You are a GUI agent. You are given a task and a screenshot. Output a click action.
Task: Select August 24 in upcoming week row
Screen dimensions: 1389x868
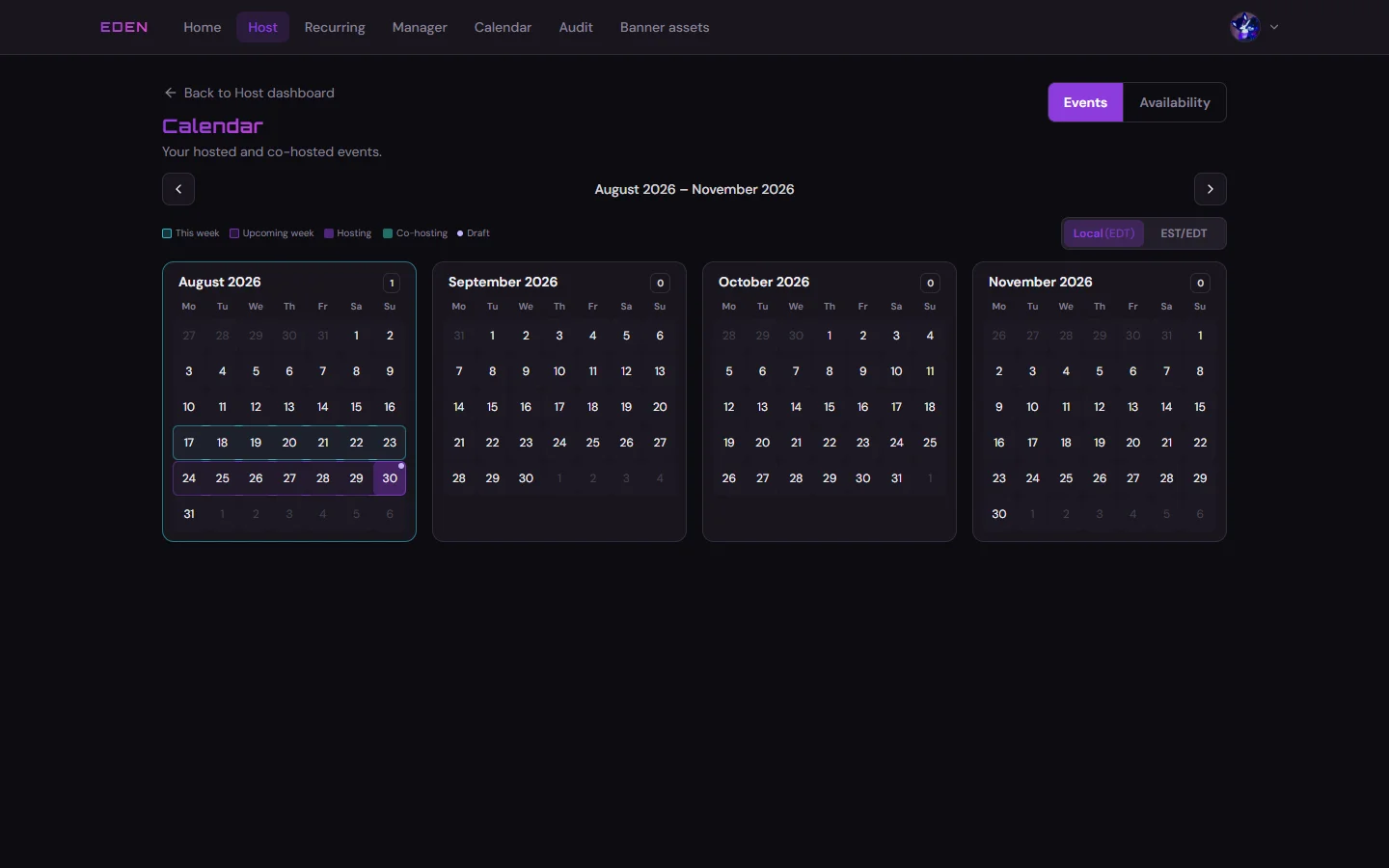[189, 478]
